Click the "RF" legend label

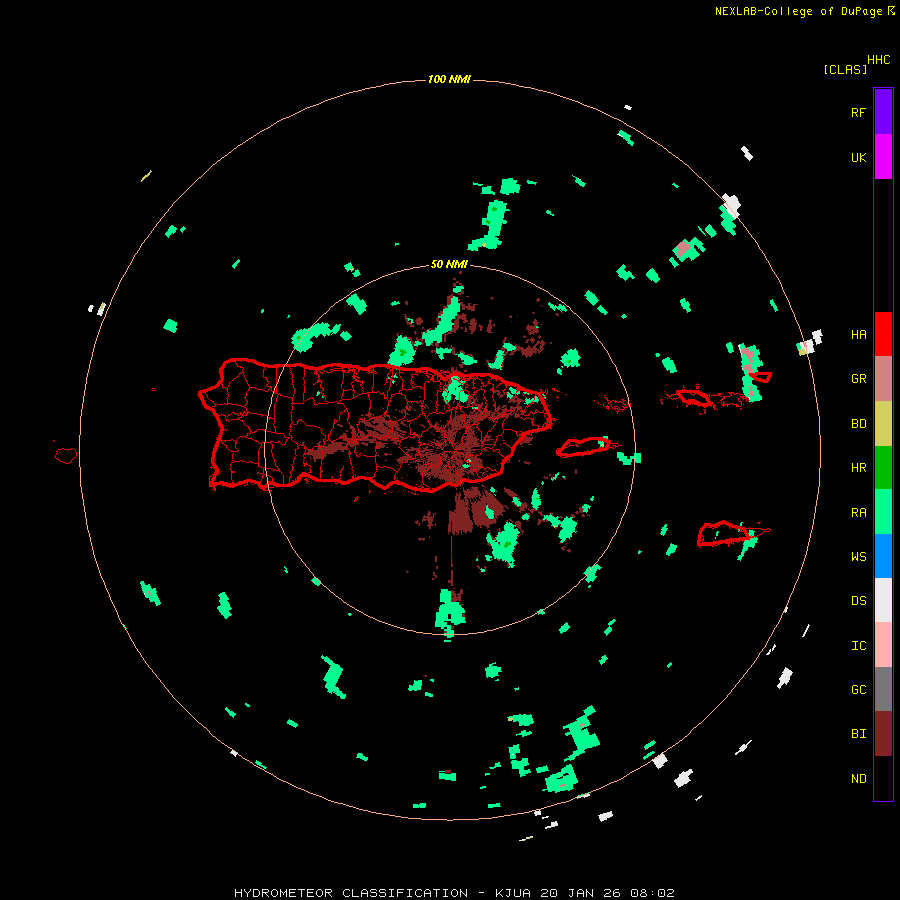tap(858, 112)
